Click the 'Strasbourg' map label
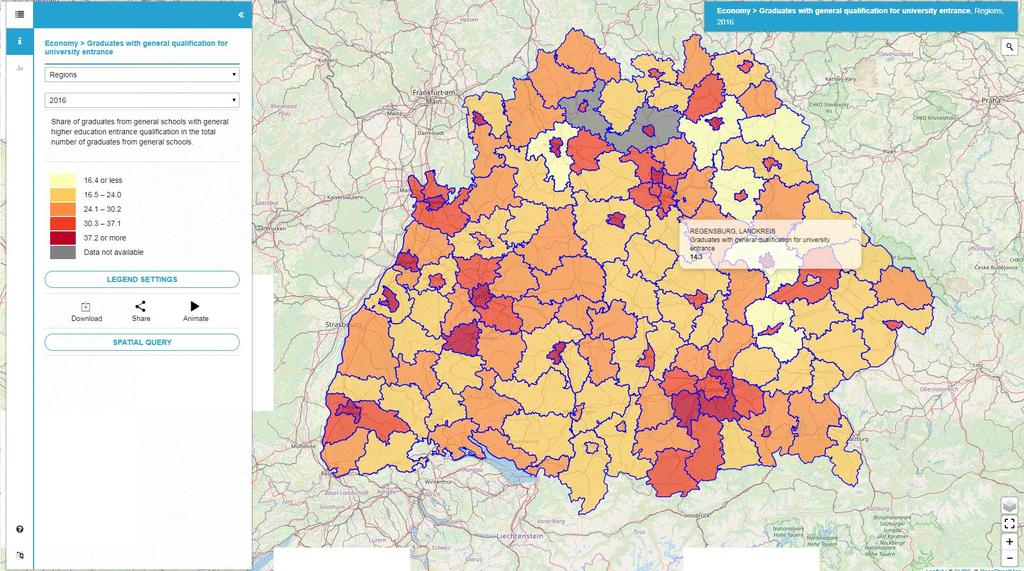Screen dimensions: 1024x571 click(344, 325)
